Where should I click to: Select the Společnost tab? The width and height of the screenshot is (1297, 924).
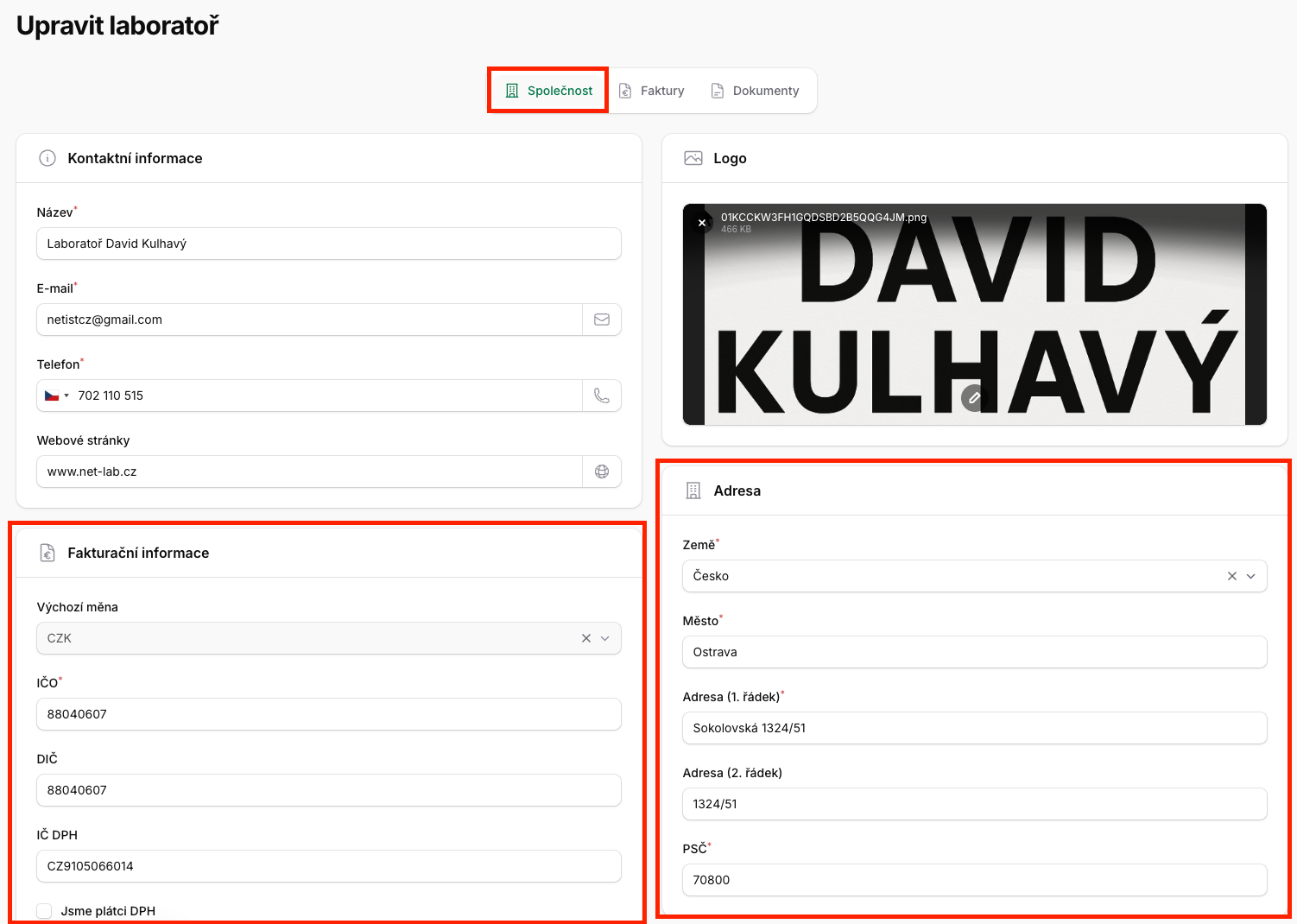click(x=549, y=91)
